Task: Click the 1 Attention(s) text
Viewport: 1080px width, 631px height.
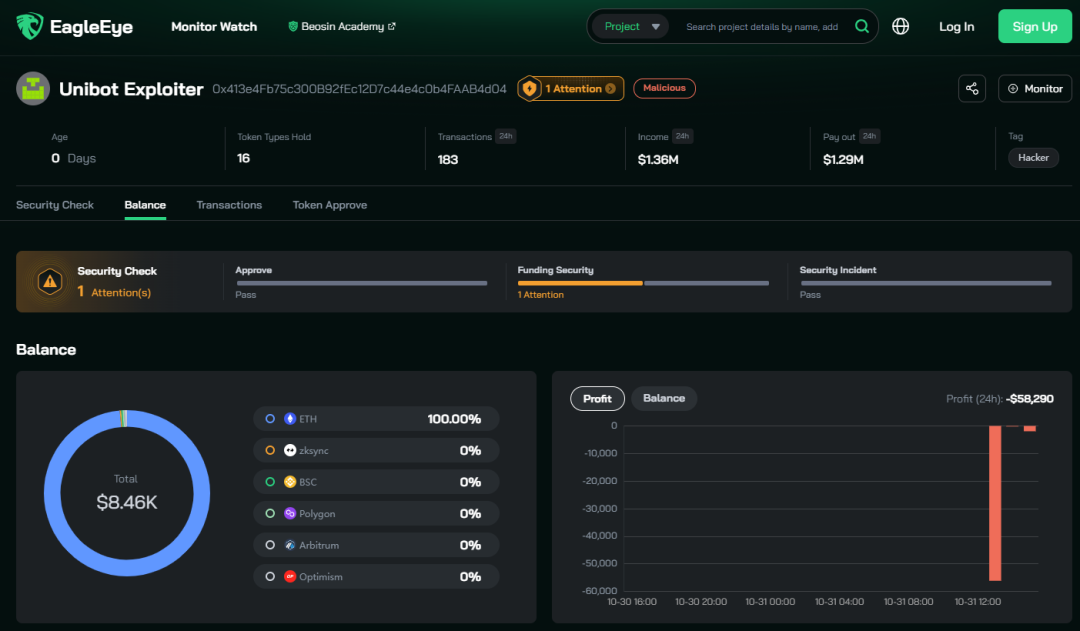Action: 114,292
